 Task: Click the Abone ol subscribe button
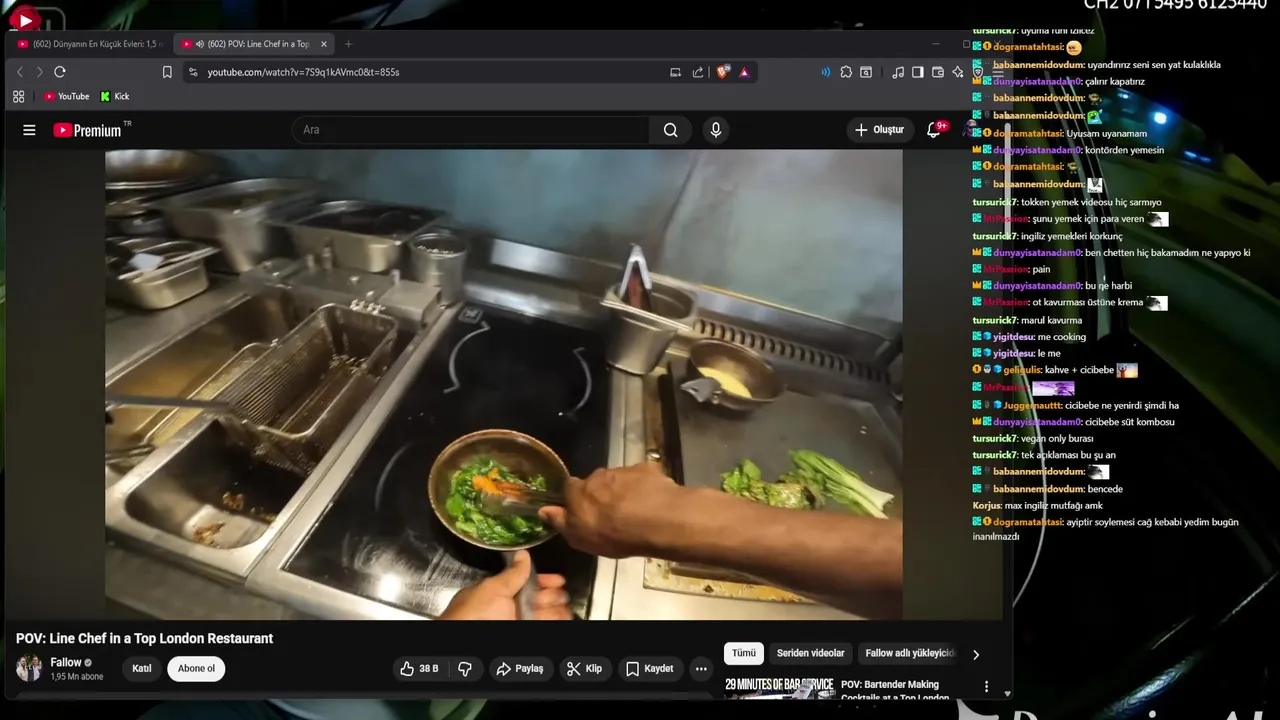coord(196,669)
